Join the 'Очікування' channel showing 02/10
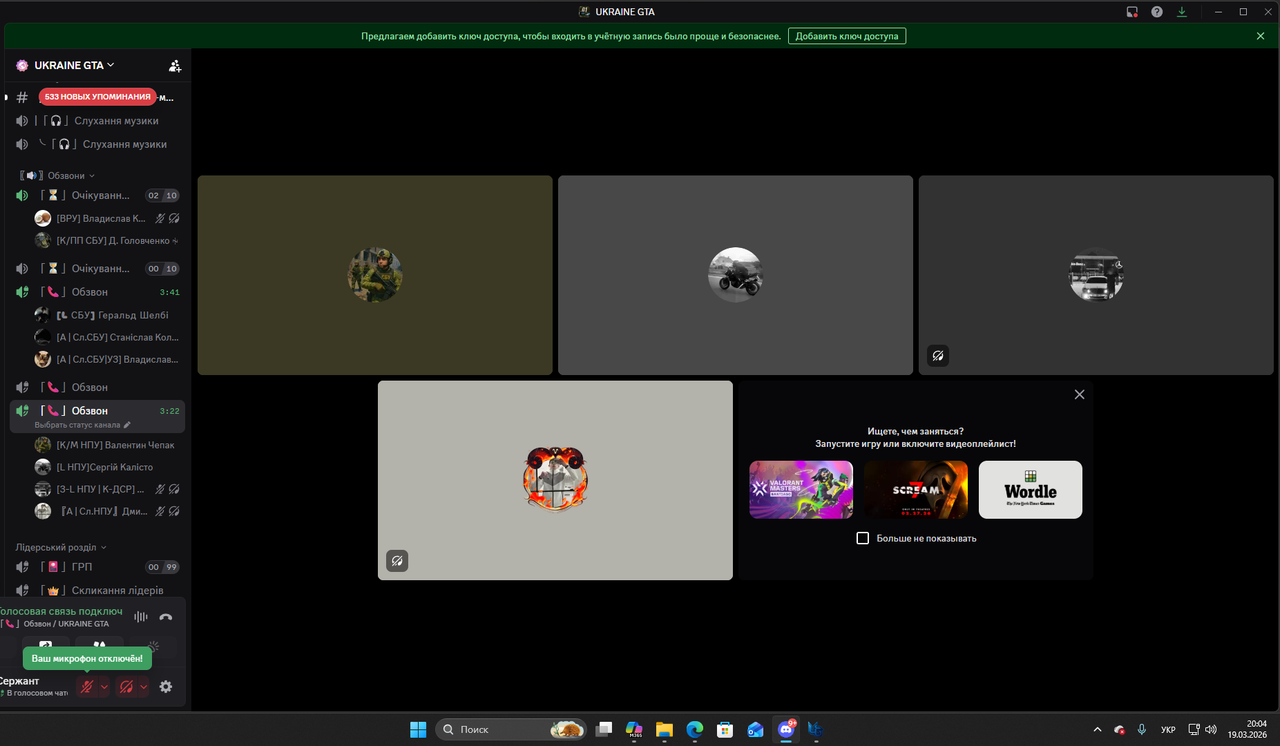Screen dimensions: 1280x746 click(x=97, y=195)
